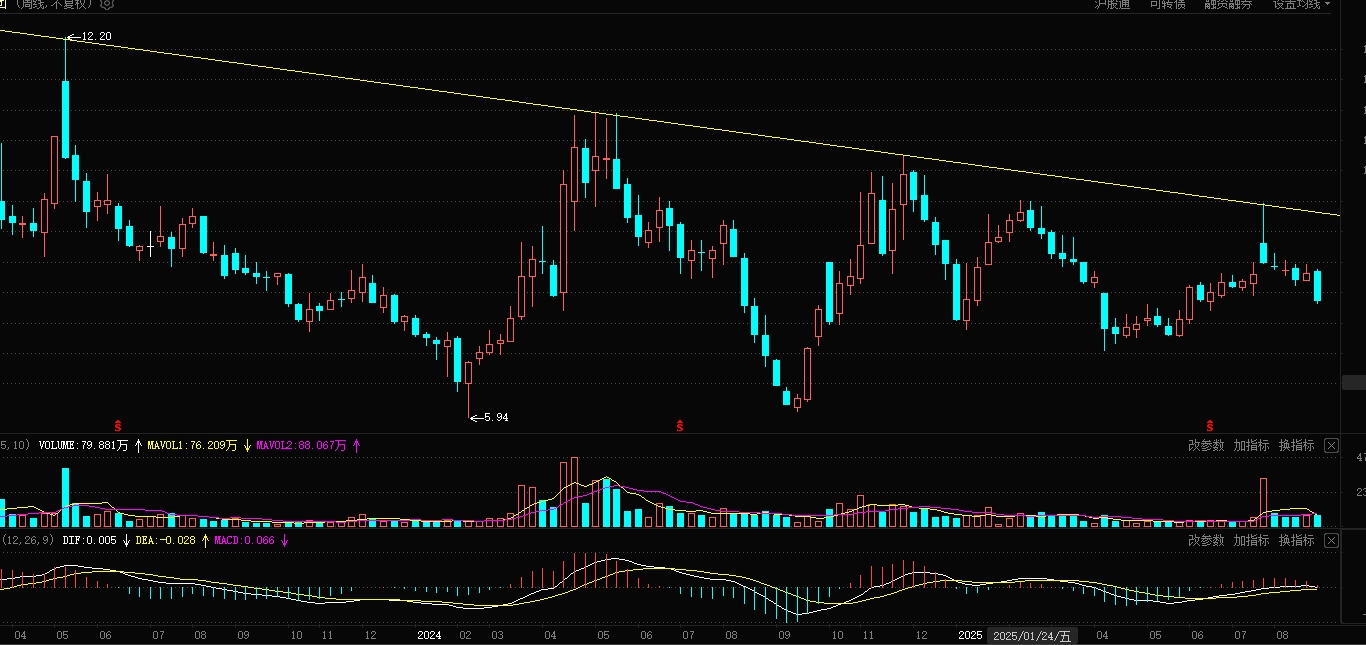Click the VOLUME:79.881万 readout
1366x645 pixels.
tap(83, 446)
